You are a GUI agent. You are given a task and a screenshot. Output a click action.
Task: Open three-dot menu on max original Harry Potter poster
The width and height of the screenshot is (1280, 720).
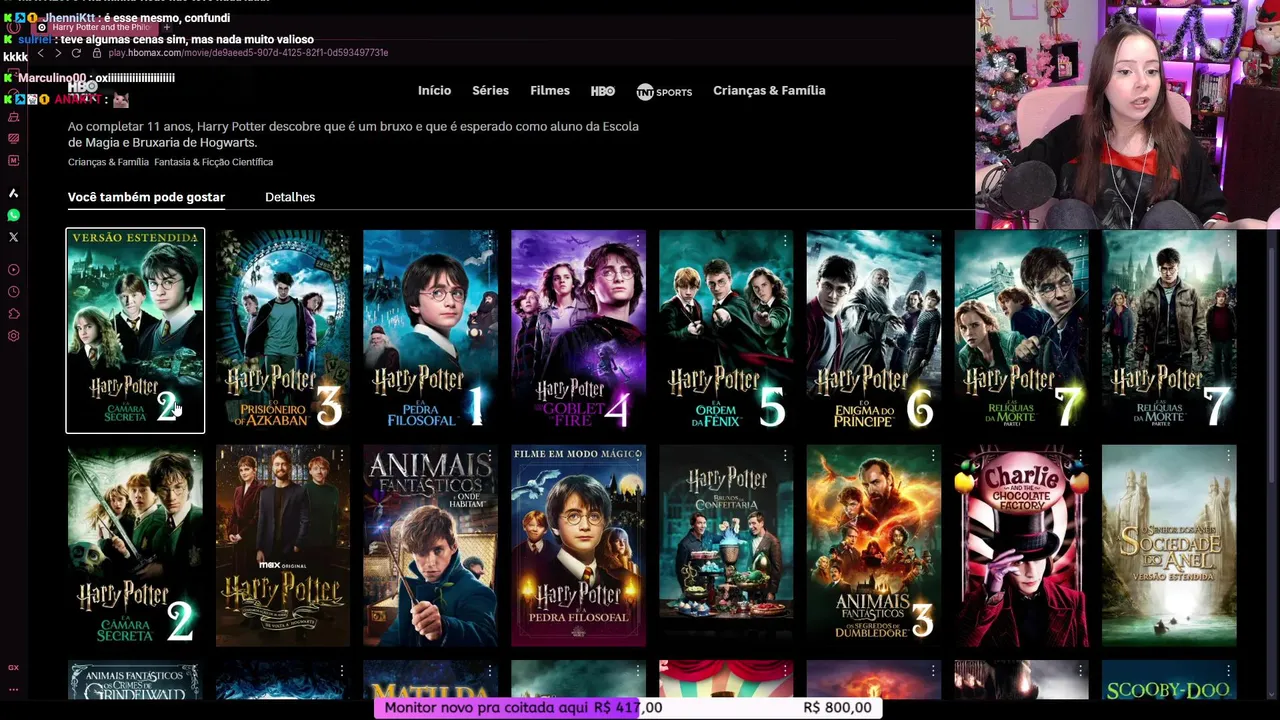[x=341, y=456]
